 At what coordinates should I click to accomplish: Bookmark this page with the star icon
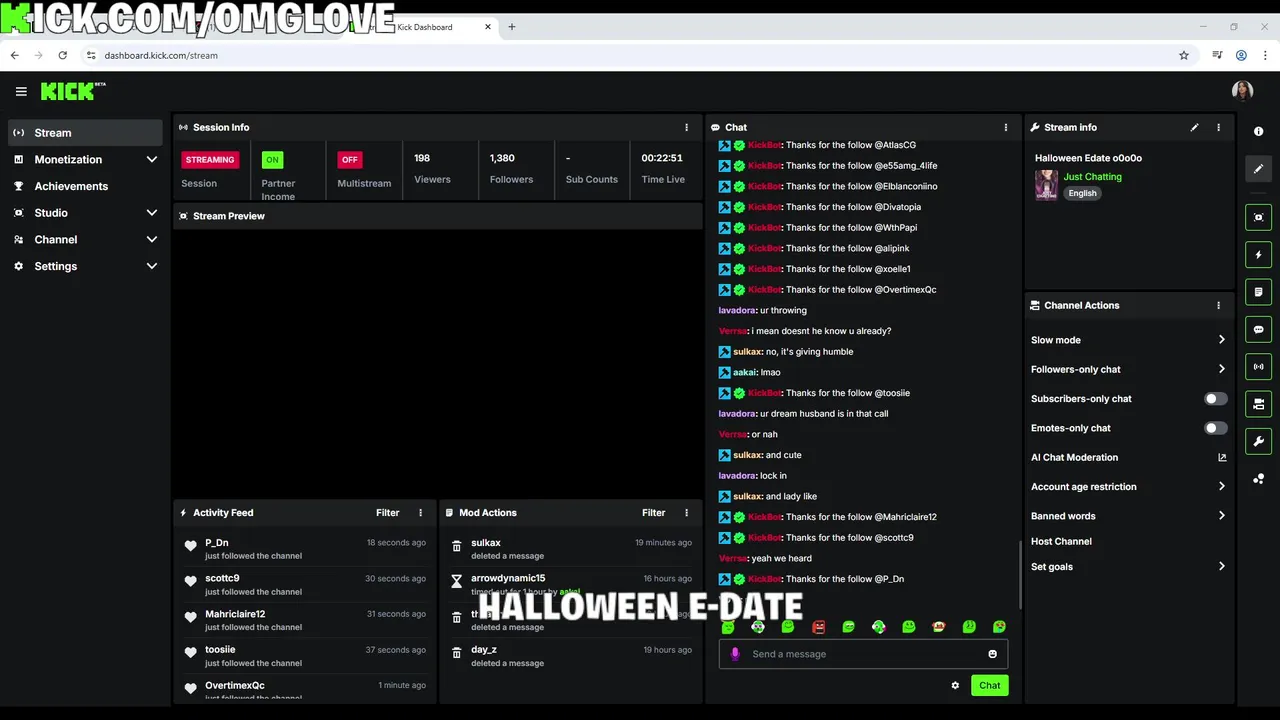(x=1184, y=55)
